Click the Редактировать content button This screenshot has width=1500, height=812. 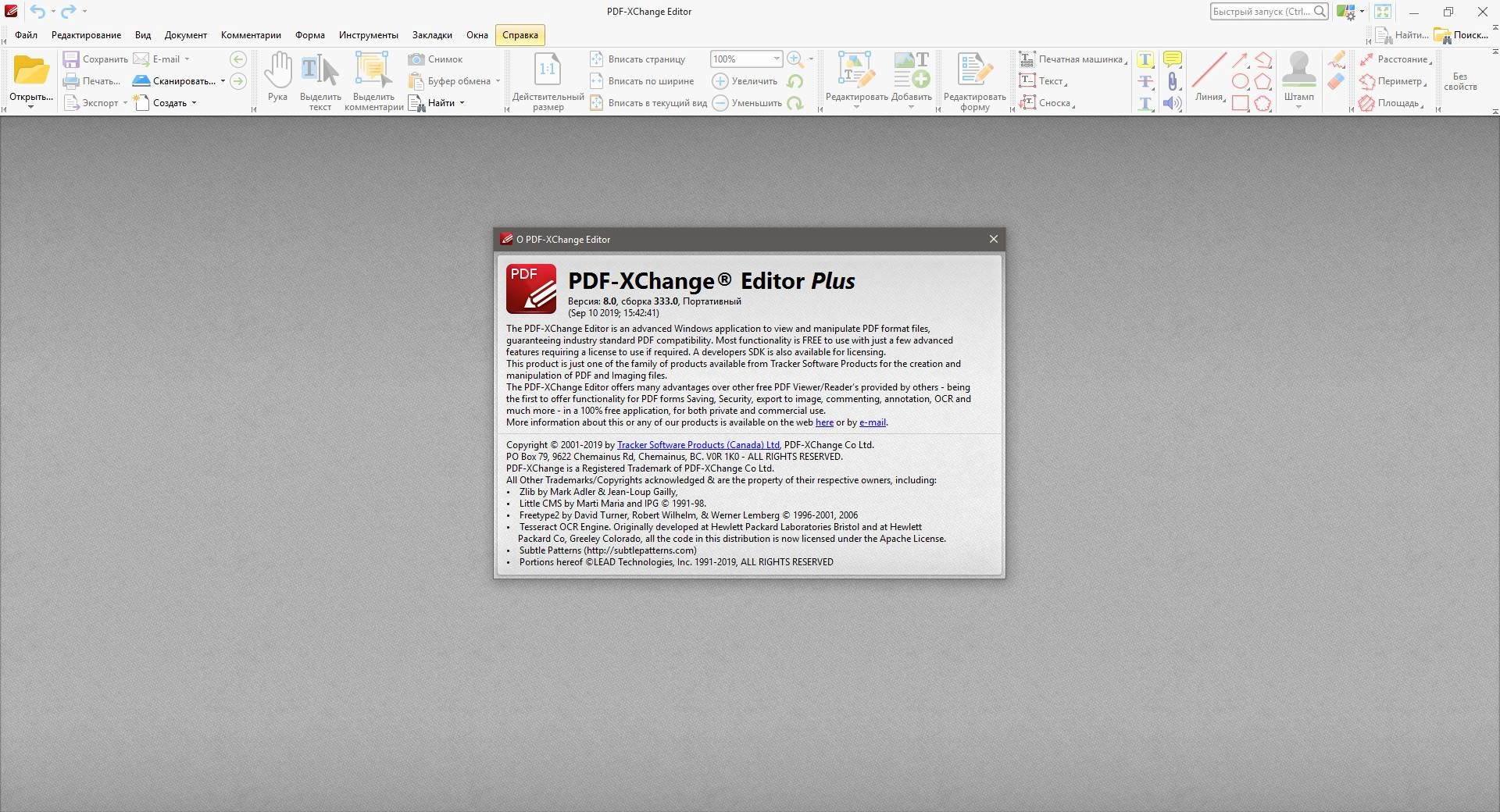pos(856,81)
